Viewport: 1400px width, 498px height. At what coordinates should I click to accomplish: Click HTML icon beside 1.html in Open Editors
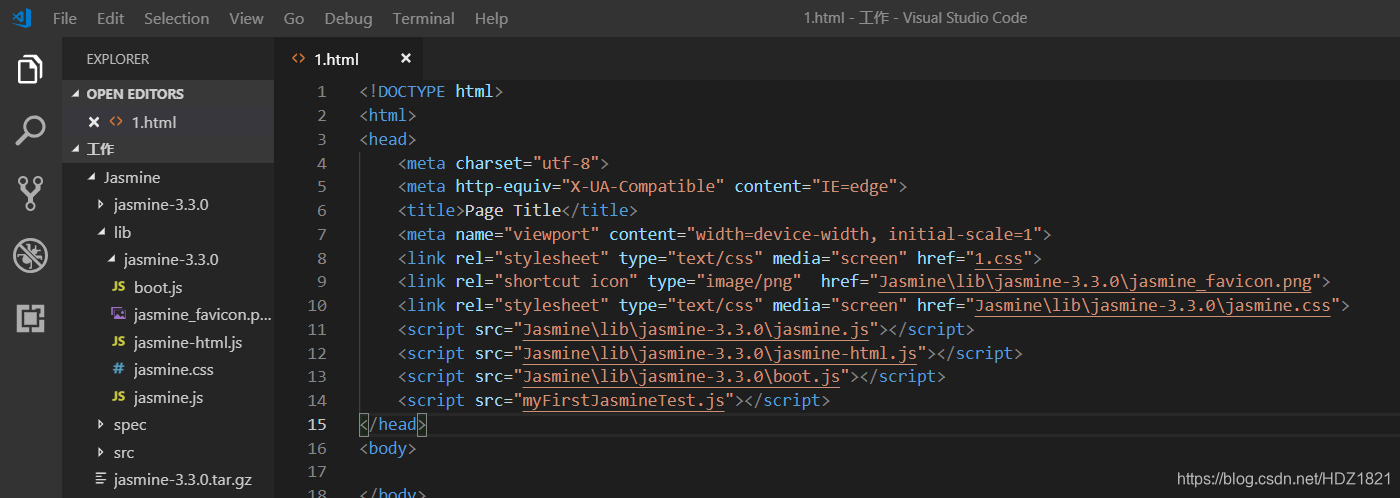coord(117,122)
